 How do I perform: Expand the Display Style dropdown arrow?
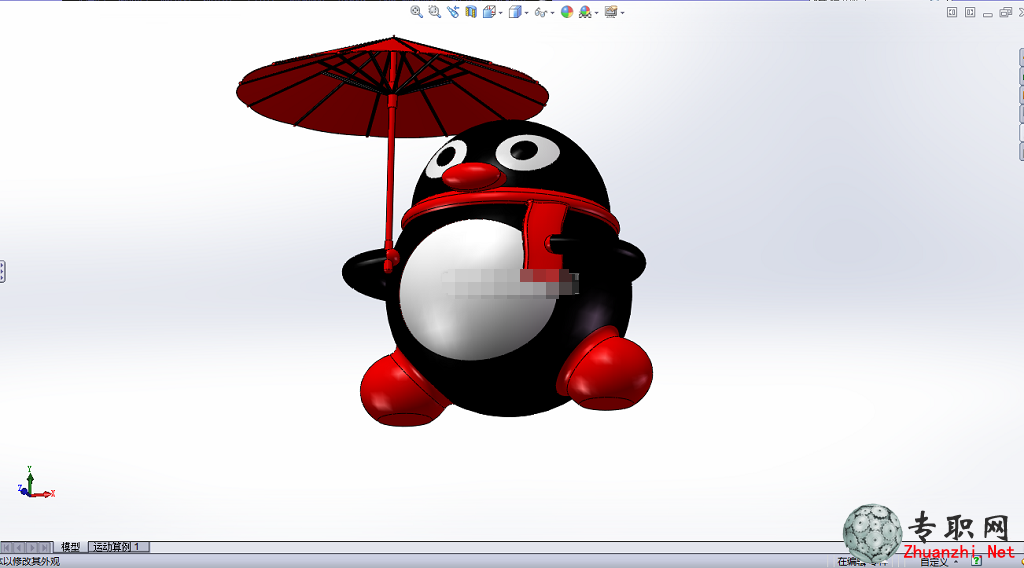(526, 13)
